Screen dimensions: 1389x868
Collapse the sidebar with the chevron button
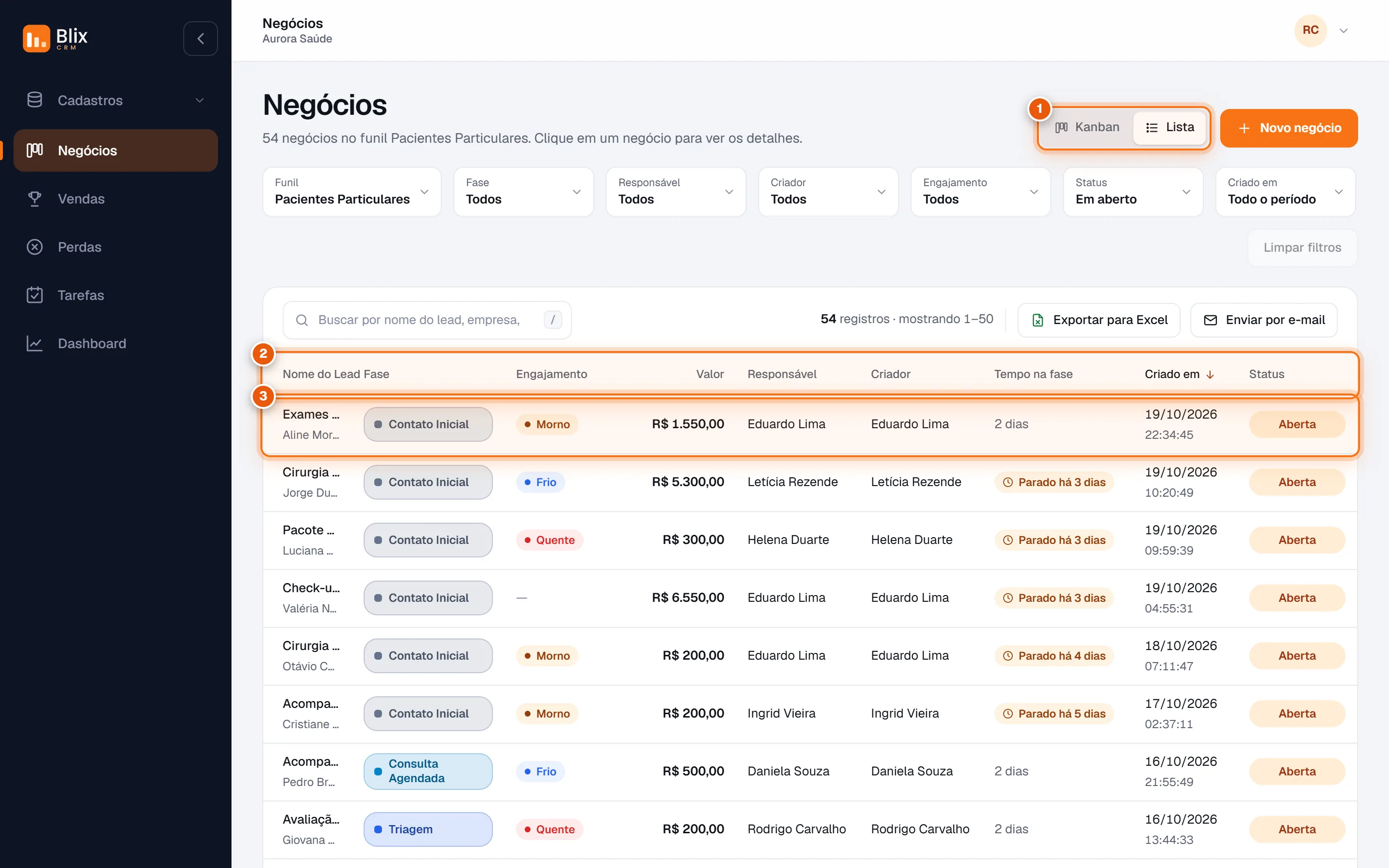click(x=200, y=39)
